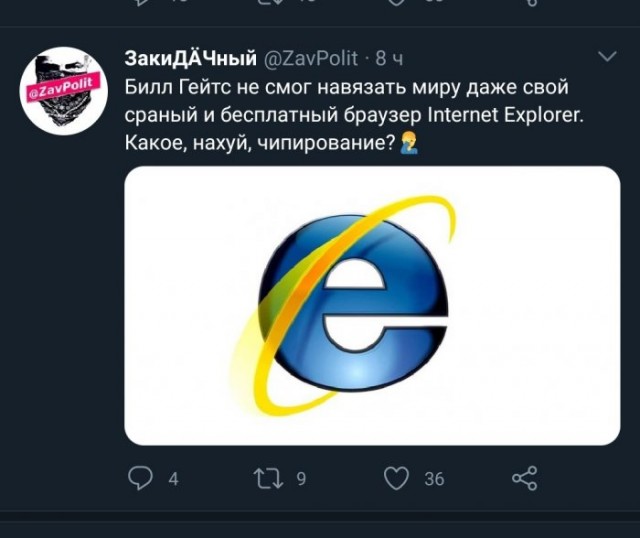Click the words 'Internet Explorer' in the tweet

point(503,115)
